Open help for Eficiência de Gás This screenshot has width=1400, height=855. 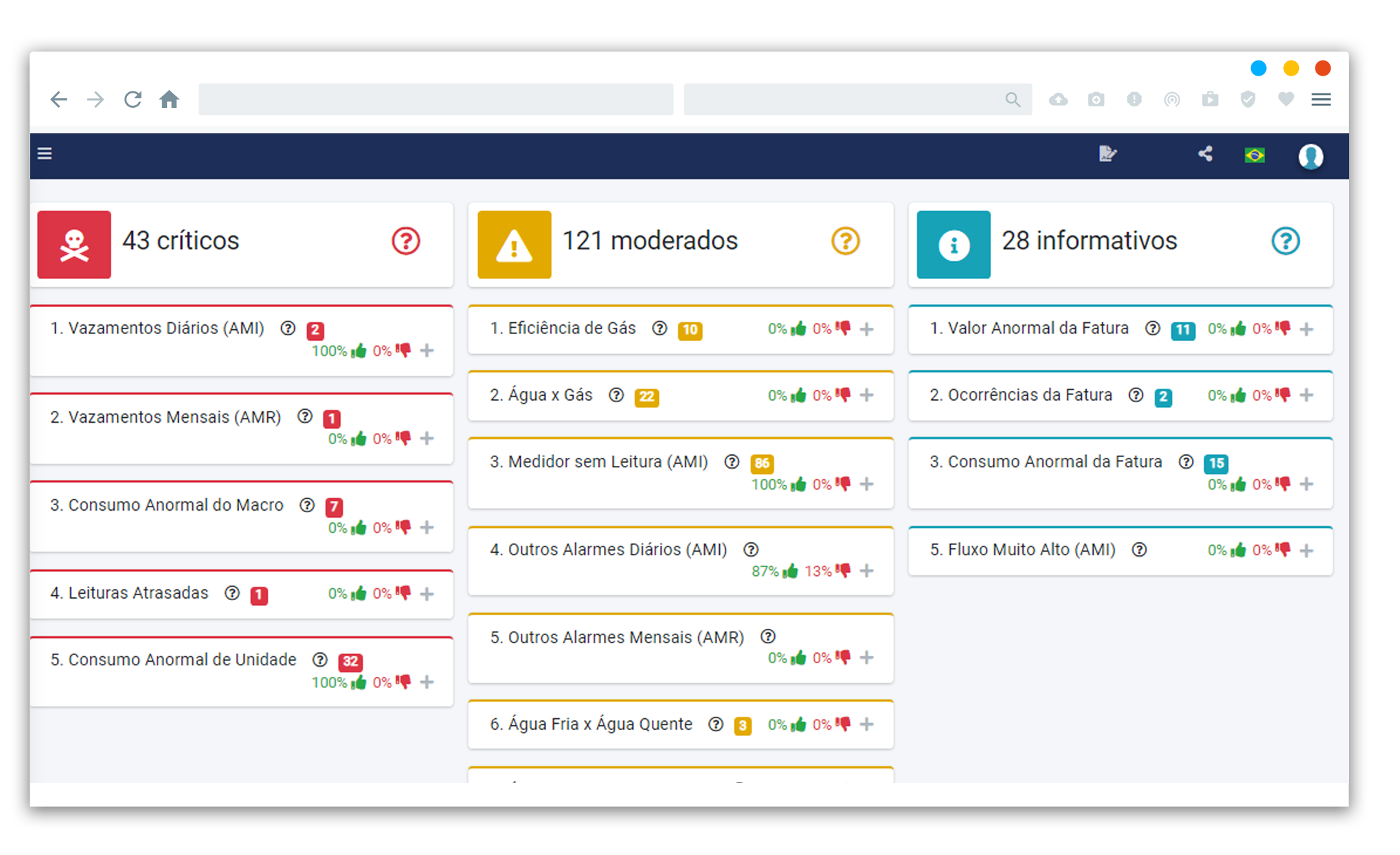coord(659,329)
